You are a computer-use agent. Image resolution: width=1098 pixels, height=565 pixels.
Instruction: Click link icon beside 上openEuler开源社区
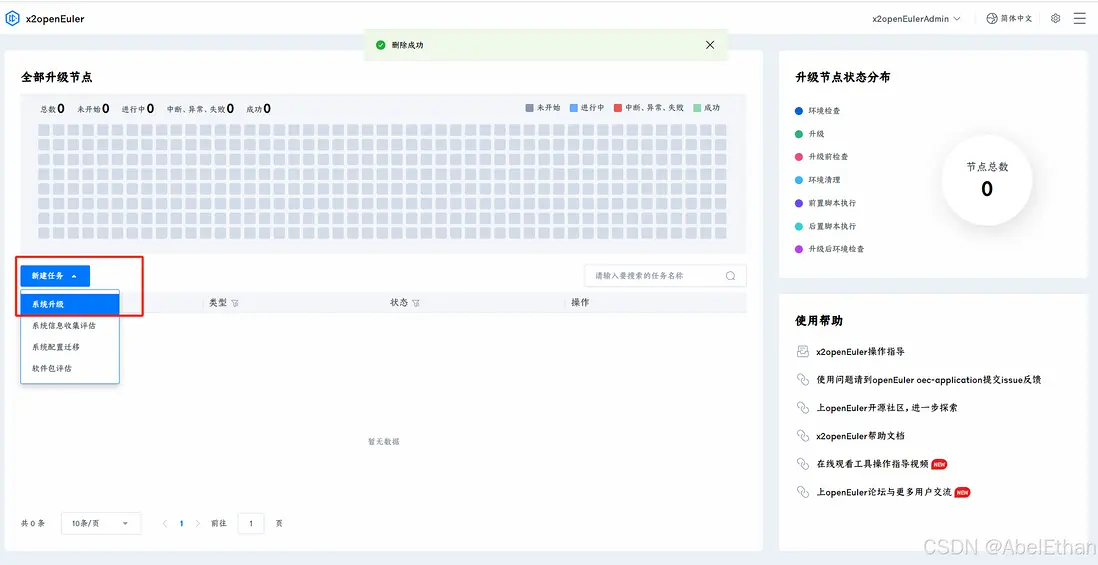pos(803,407)
